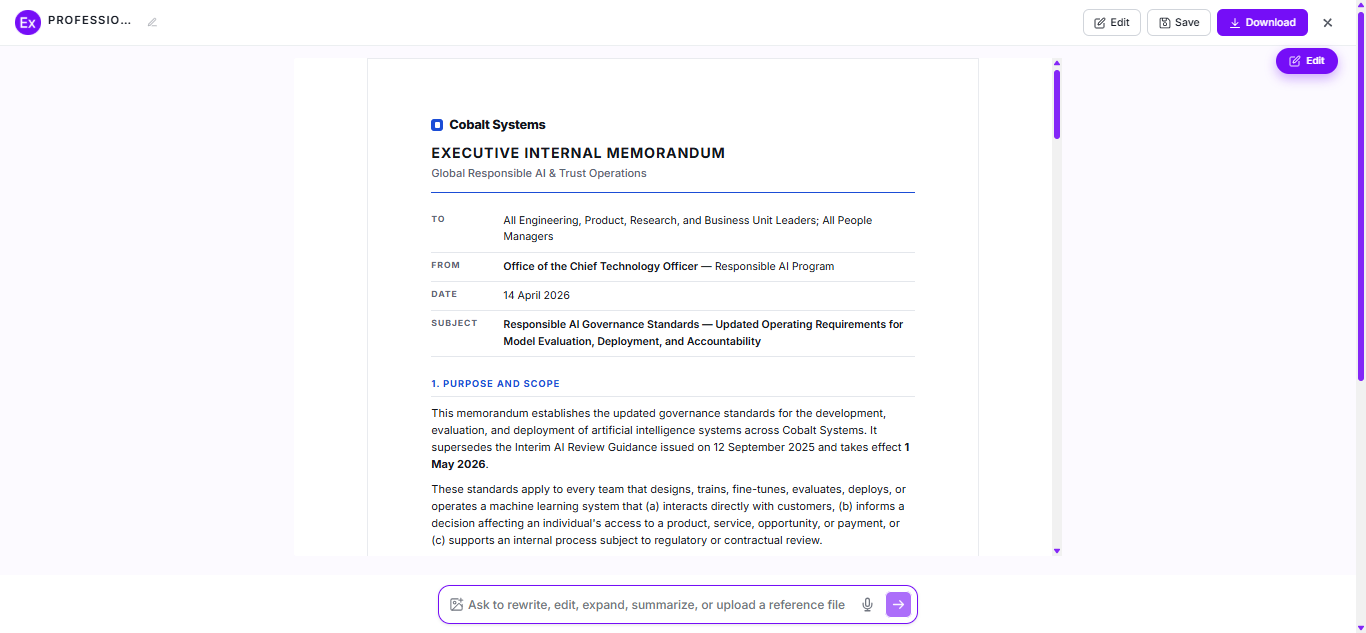Viewport: 1366px width, 633px height.
Task: Close the document viewer
Action: [x=1328, y=23]
